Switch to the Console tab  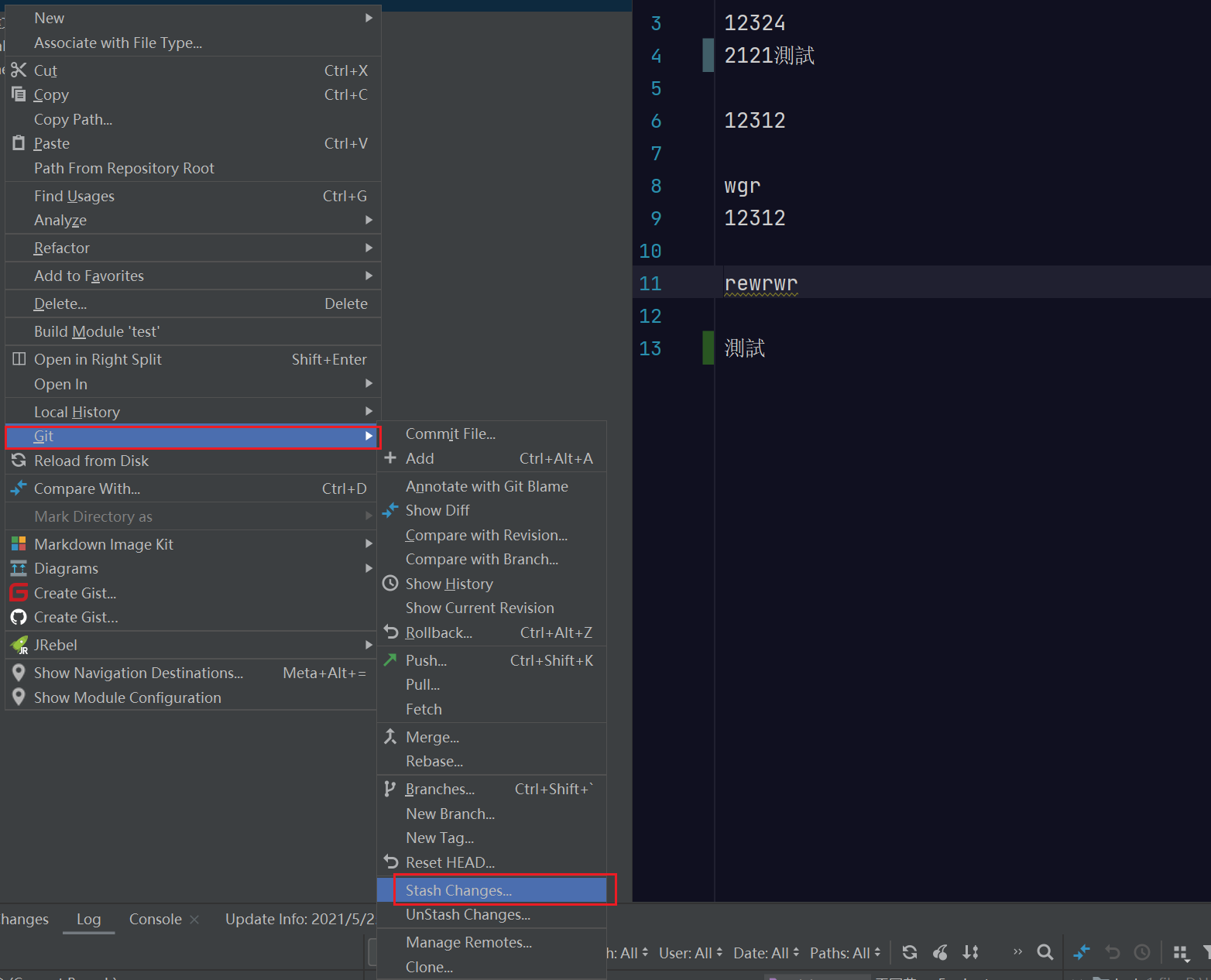coord(155,919)
